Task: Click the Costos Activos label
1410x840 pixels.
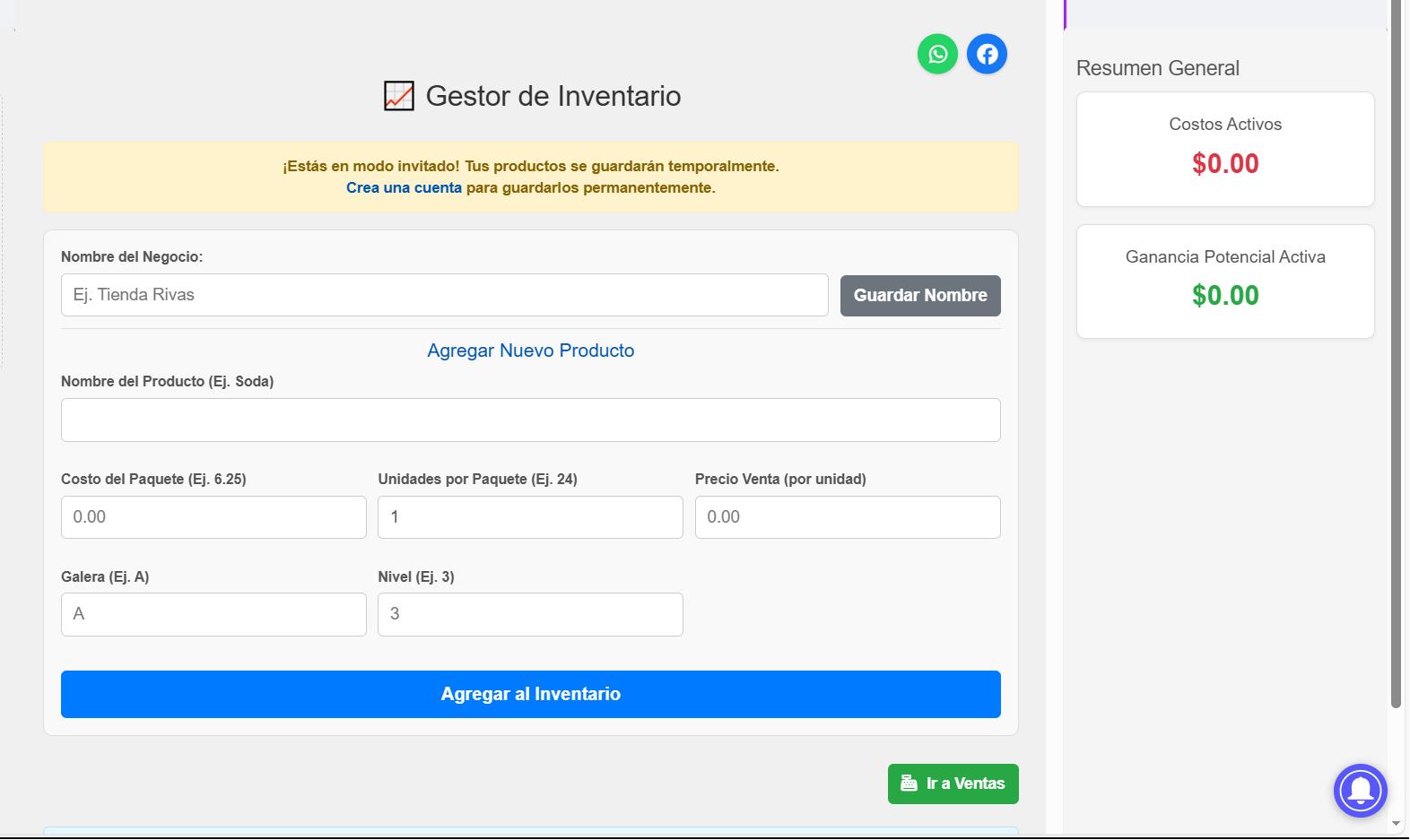Action: (x=1225, y=125)
